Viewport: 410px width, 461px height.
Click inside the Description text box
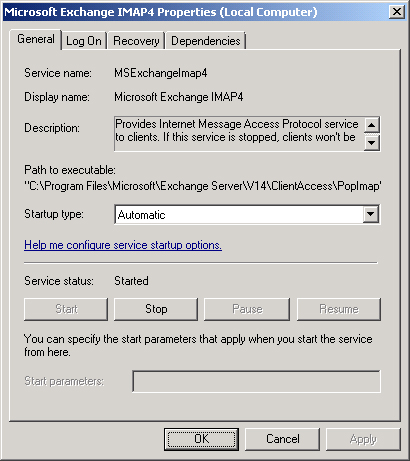[x=239, y=134]
